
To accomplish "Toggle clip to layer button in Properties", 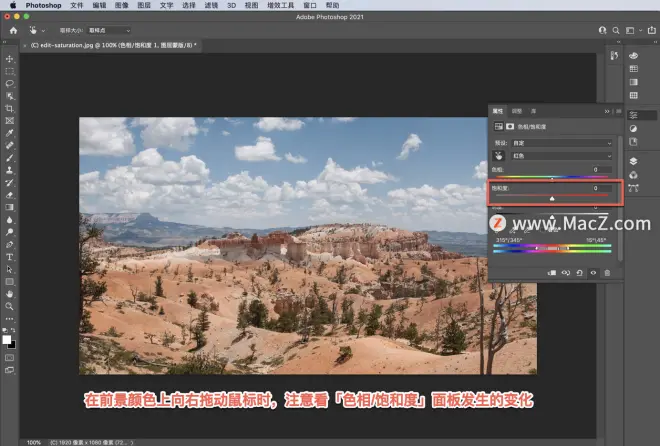I will point(552,273).
